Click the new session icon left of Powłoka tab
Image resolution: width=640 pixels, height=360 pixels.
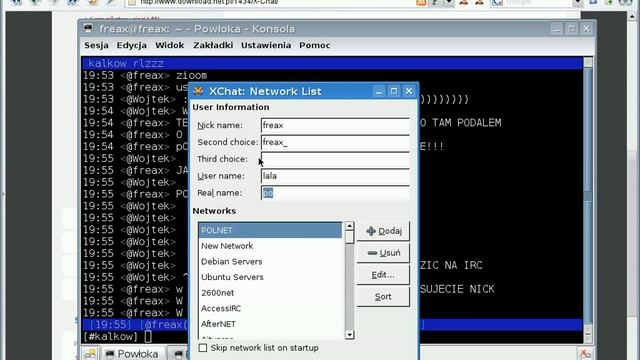[x=90, y=353]
